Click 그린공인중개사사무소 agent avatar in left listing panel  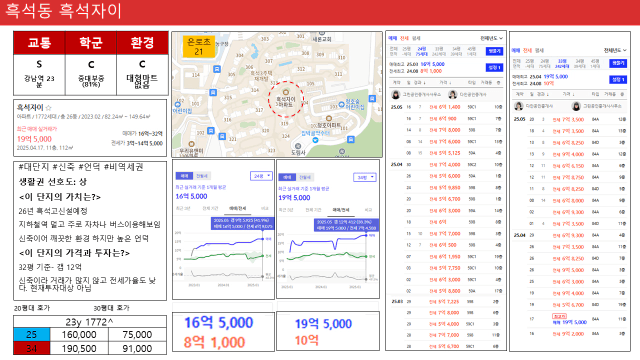(x=396, y=95)
